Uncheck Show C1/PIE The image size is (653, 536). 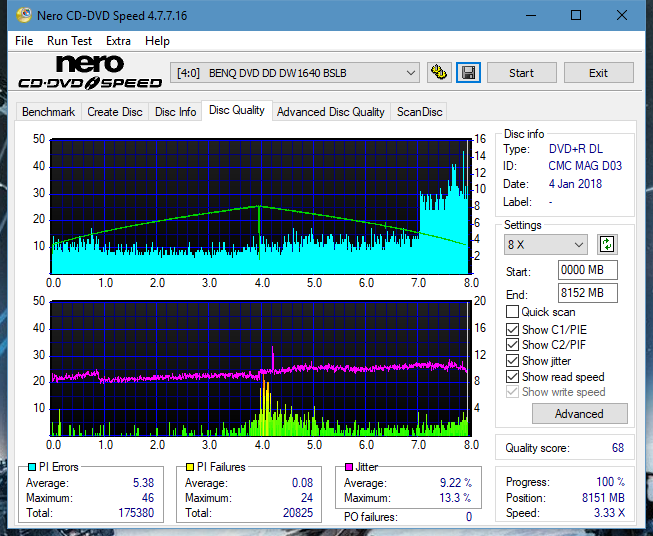[512, 330]
